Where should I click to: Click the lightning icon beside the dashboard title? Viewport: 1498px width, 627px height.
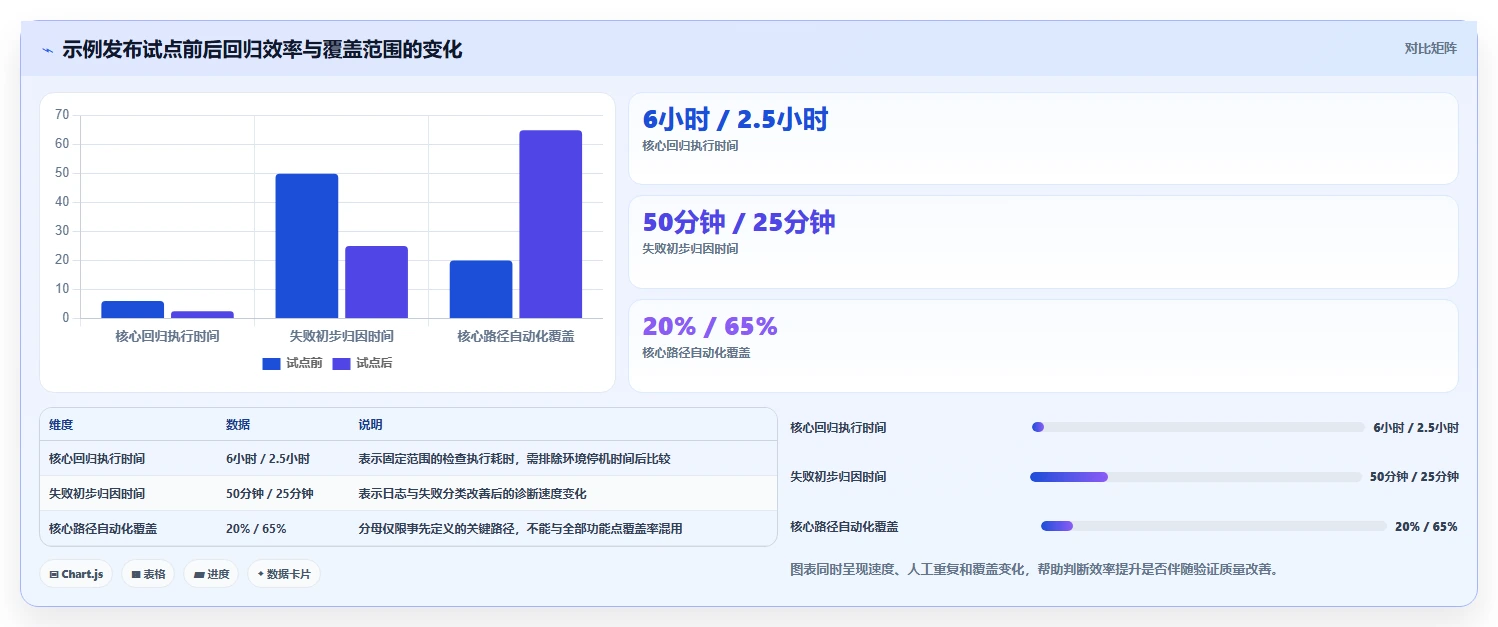coord(47,49)
